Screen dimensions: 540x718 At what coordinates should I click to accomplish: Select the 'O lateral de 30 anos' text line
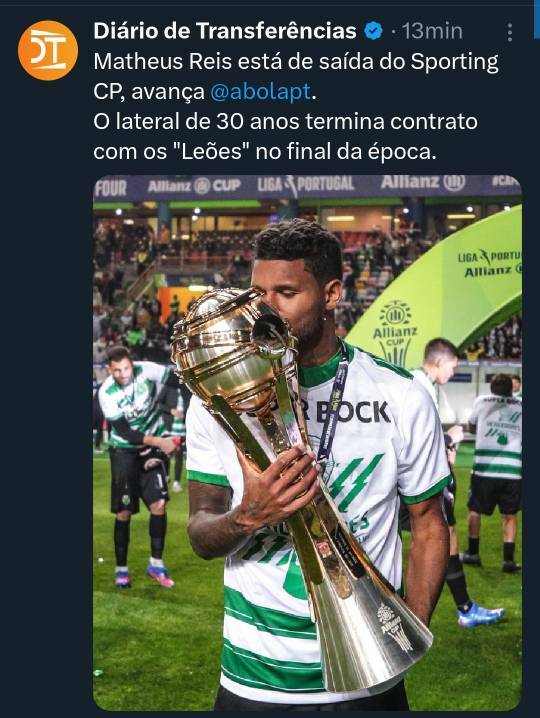(285, 122)
